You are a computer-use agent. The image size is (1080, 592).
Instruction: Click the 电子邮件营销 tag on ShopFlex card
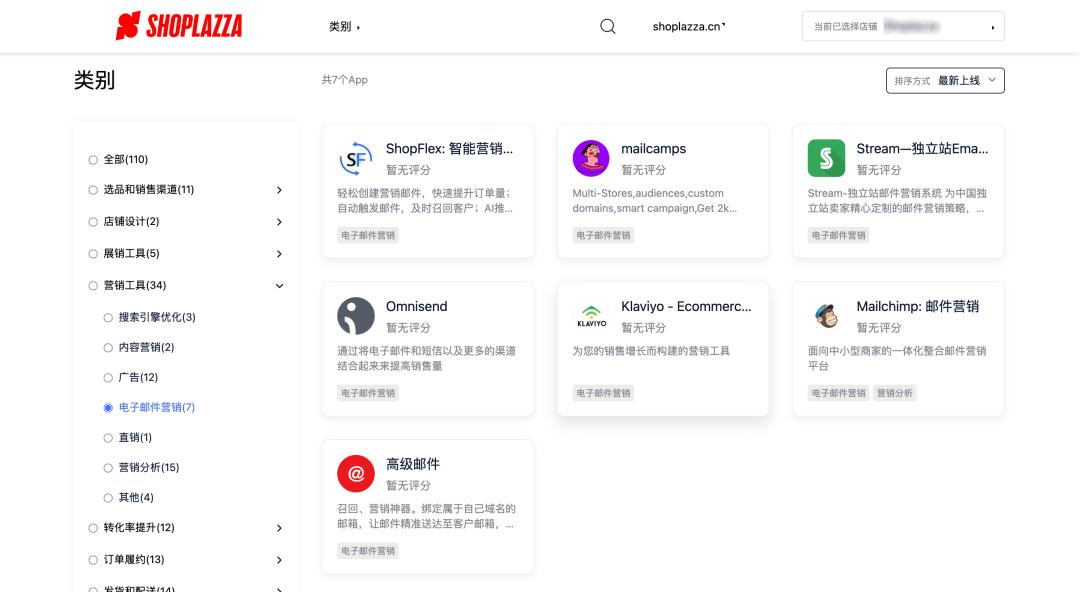click(367, 235)
